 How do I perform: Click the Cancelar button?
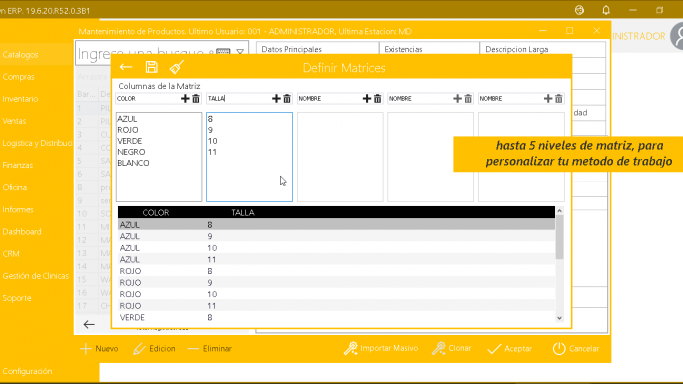(x=576, y=349)
